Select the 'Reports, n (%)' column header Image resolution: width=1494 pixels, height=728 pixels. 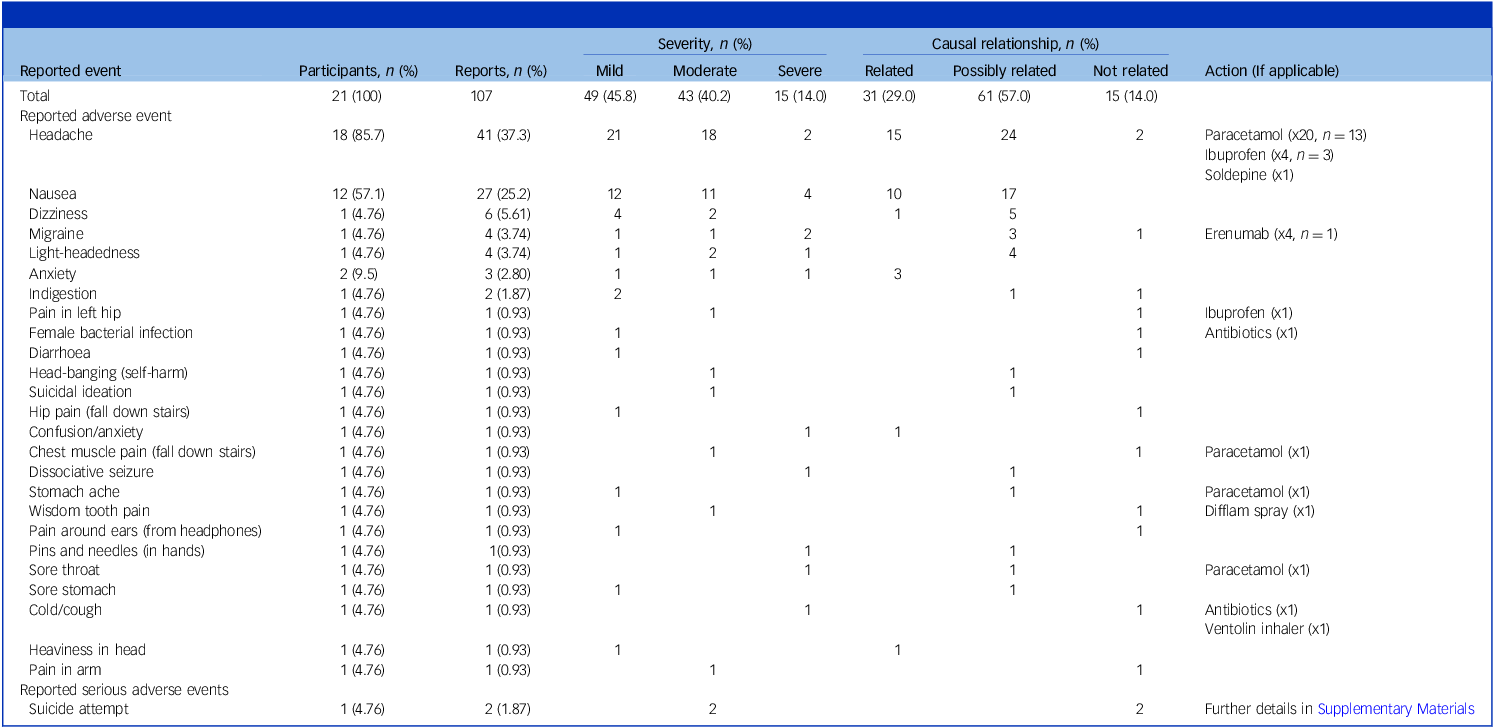[x=501, y=71]
